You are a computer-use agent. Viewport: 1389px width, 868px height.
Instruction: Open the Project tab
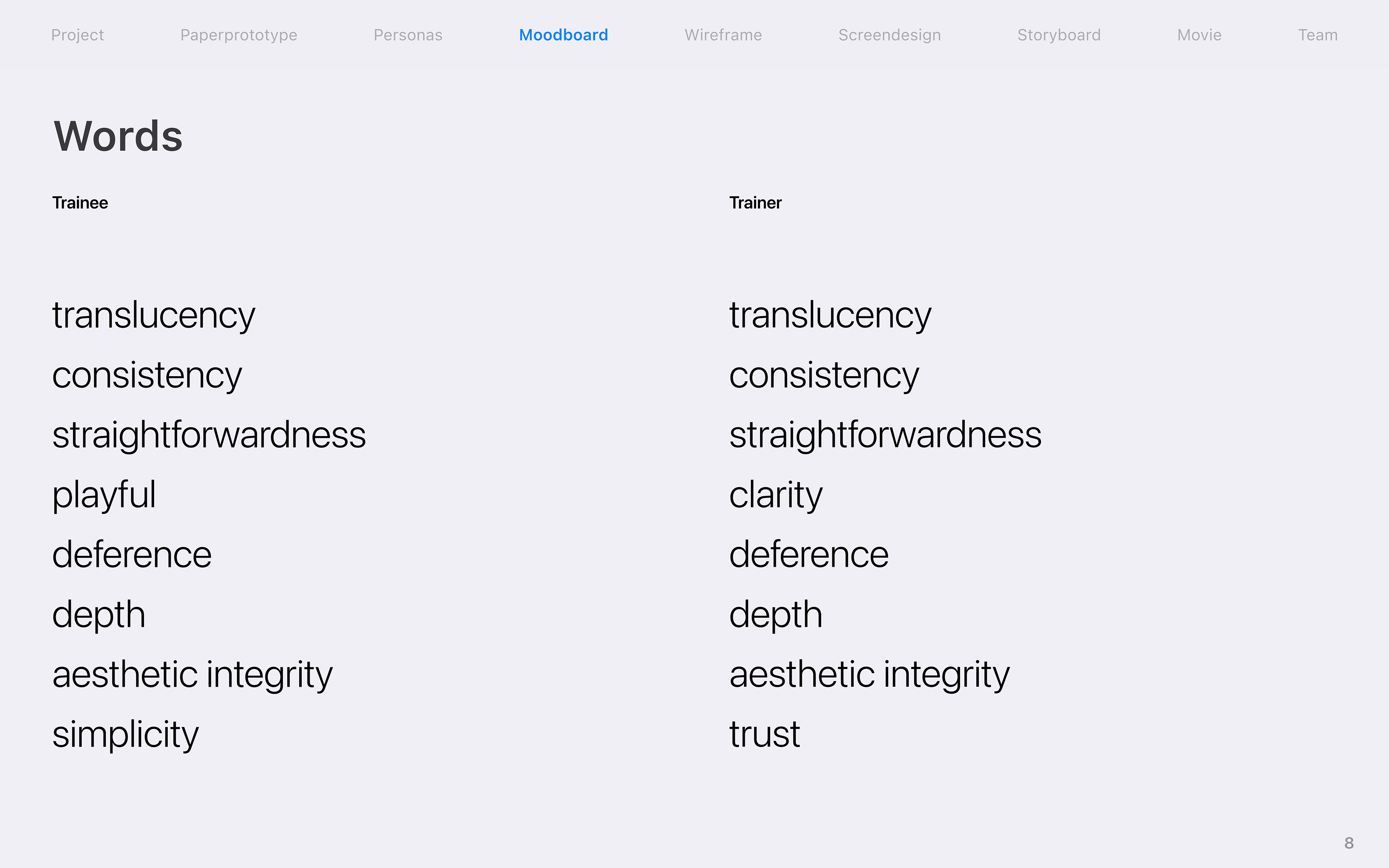tap(77, 35)
